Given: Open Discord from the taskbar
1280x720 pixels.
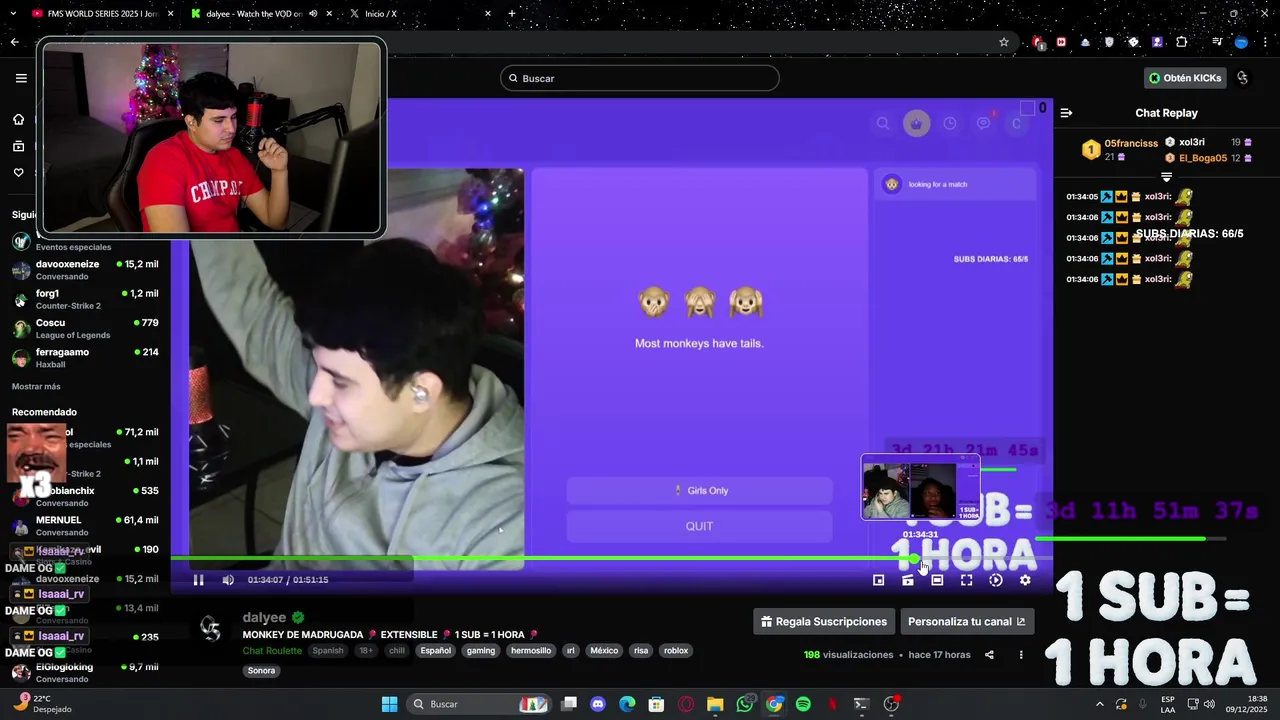Looking at the screenshot, I should click(598, 704).
